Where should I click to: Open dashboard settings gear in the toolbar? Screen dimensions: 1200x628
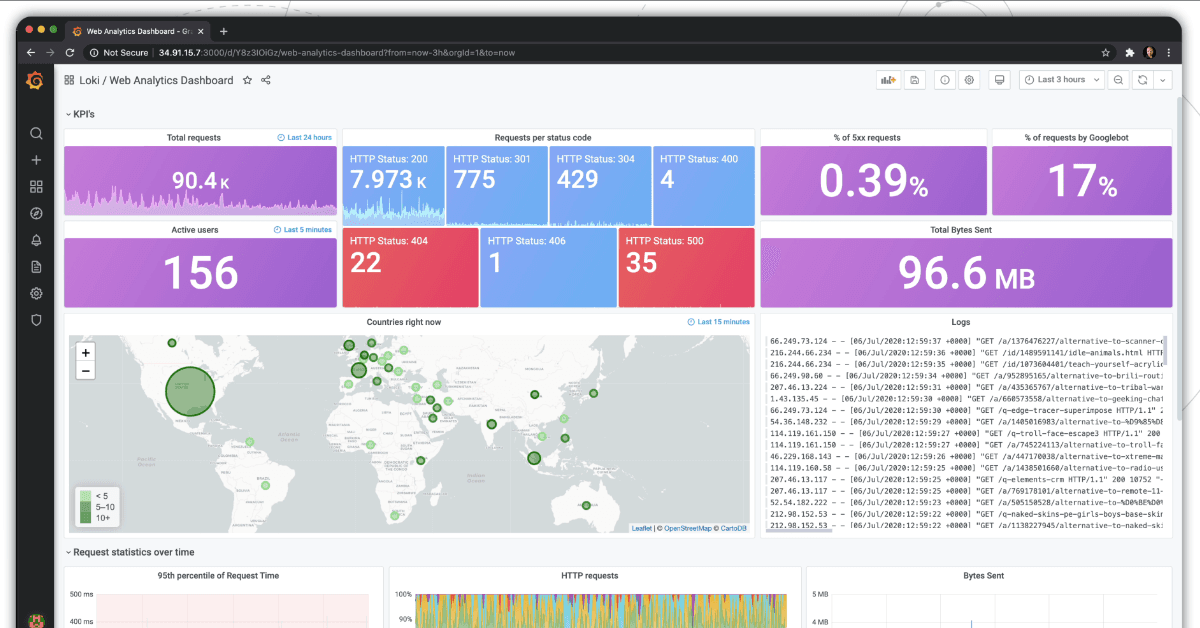pyautogui.click(x=968, y=79)
